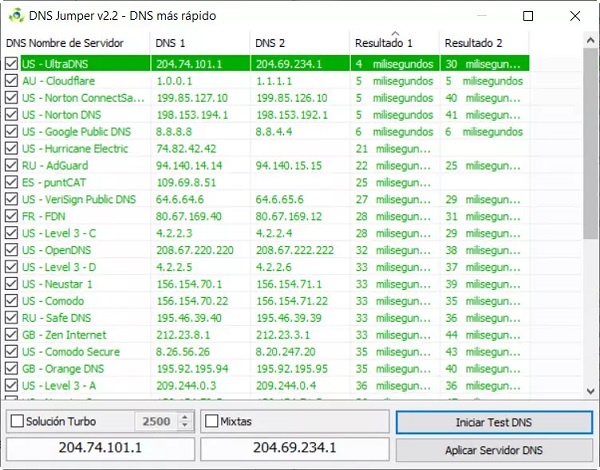Enable the Solución Turbo checkbox
Viewport: 600px width, 470px height.
point(17,421)
